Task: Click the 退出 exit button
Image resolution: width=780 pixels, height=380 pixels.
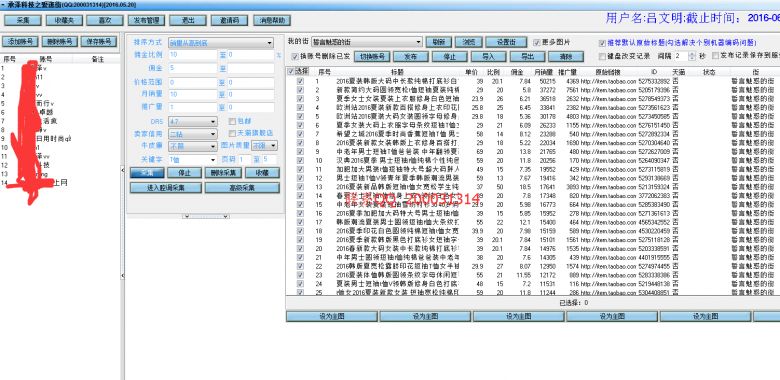Action: coord(188,20)
